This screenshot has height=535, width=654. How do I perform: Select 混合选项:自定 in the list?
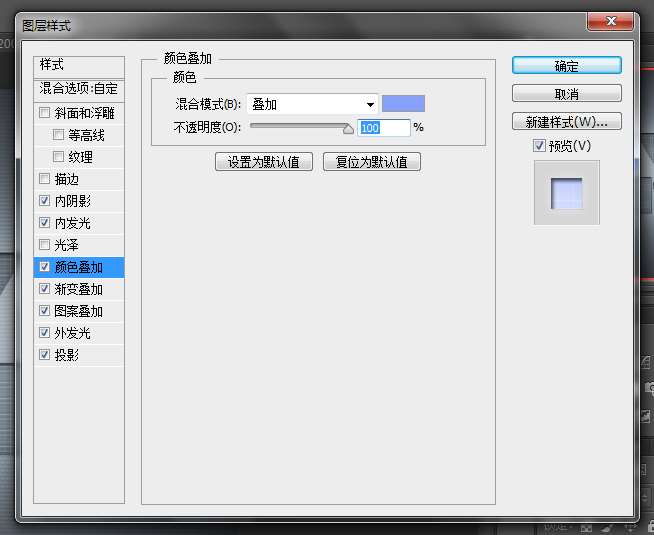tap(79, 89)
